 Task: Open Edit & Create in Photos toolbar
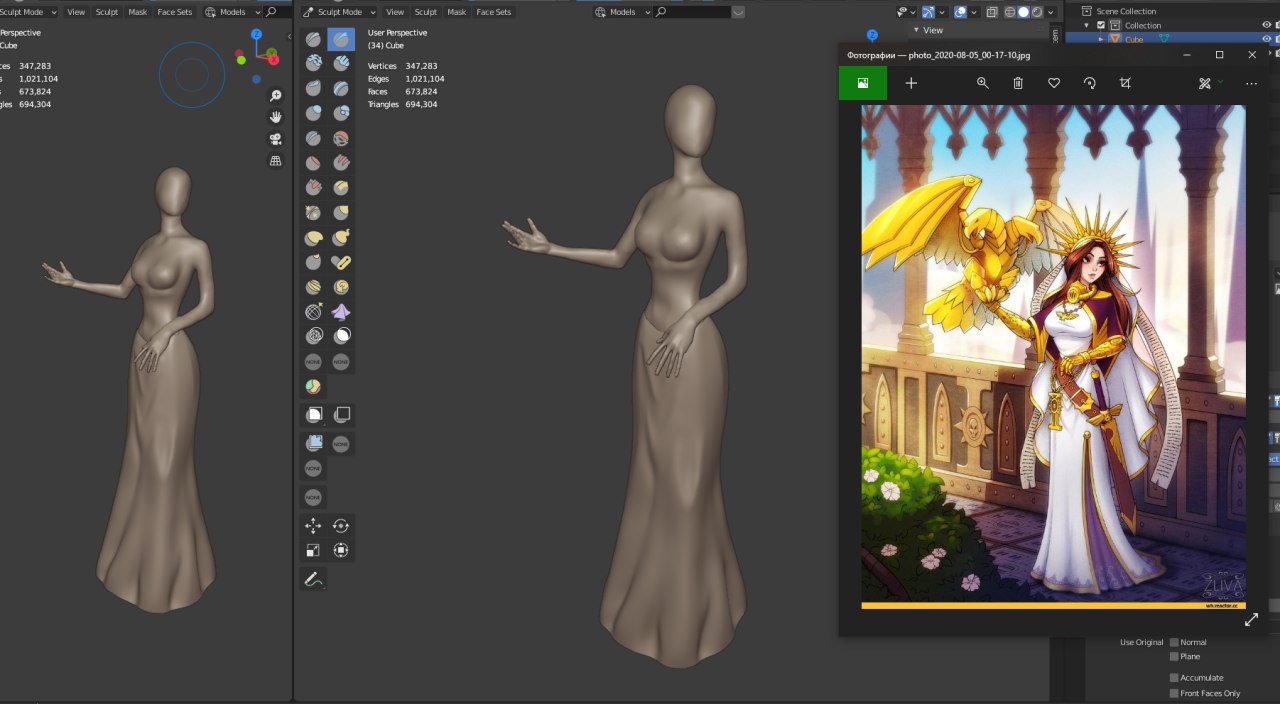pyautogui.click(x=1210, y=84)
